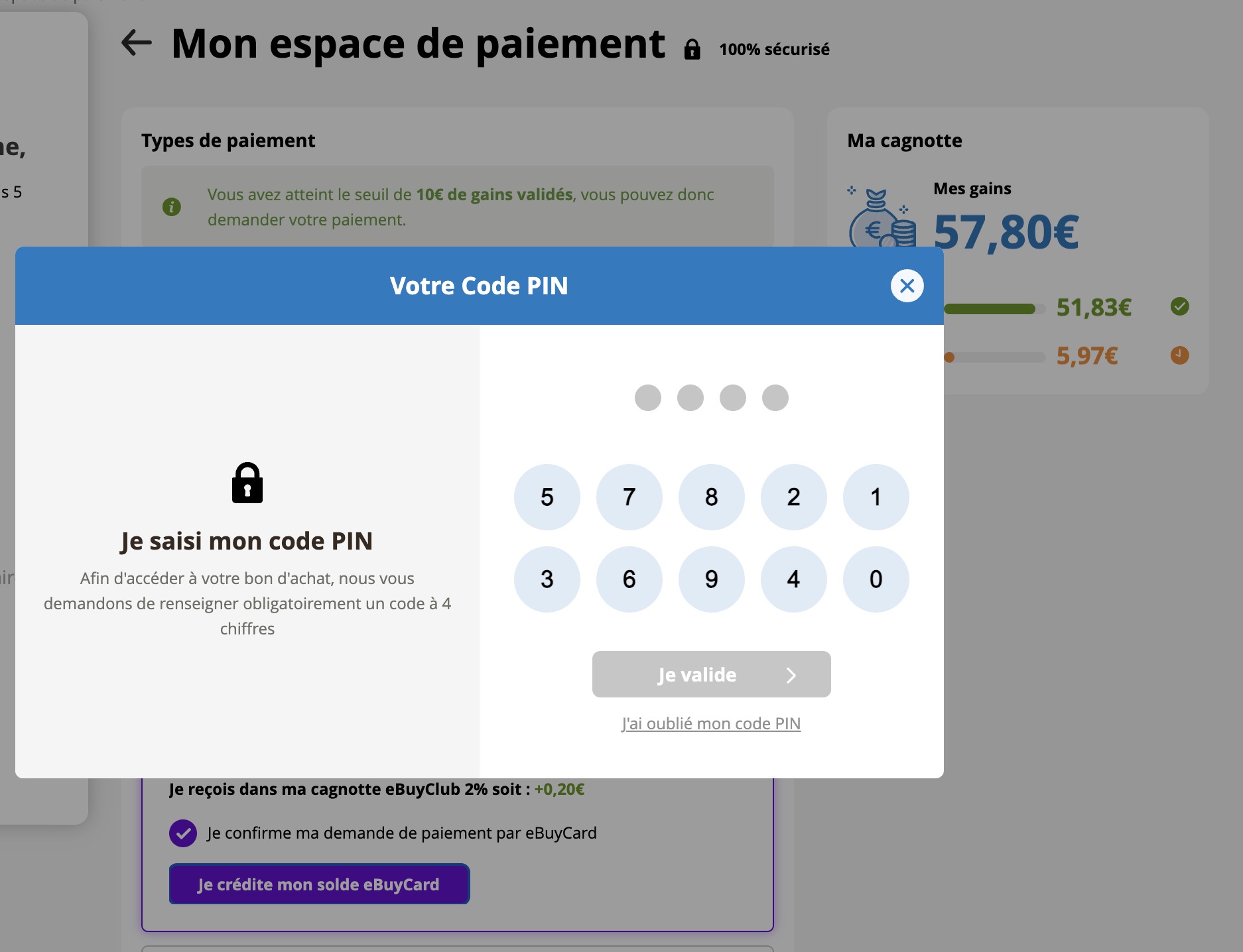
Task: Select keypad number 1
Action: point(876,497)
